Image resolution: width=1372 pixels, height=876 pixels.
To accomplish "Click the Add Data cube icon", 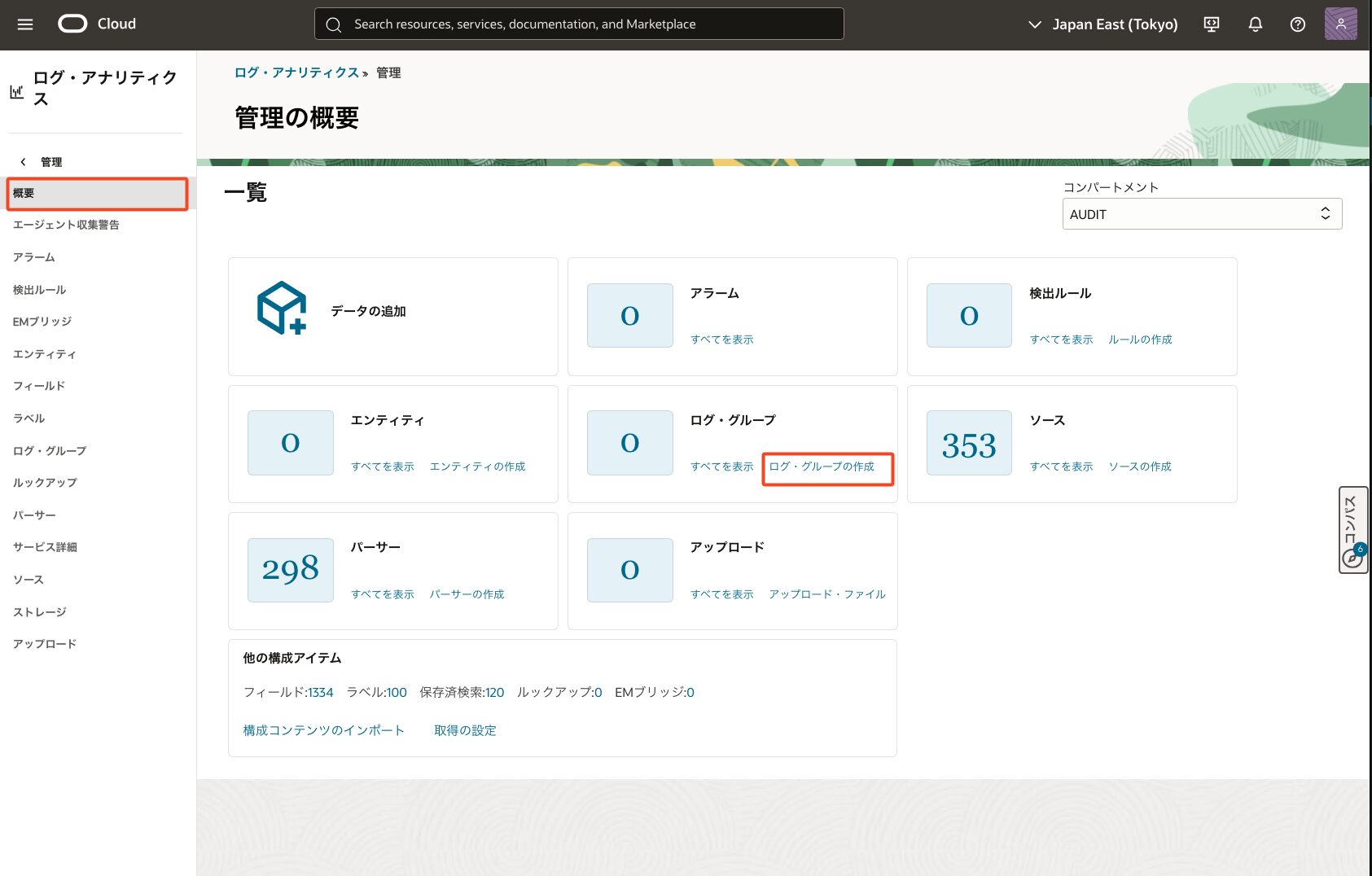I will [282, 309].
